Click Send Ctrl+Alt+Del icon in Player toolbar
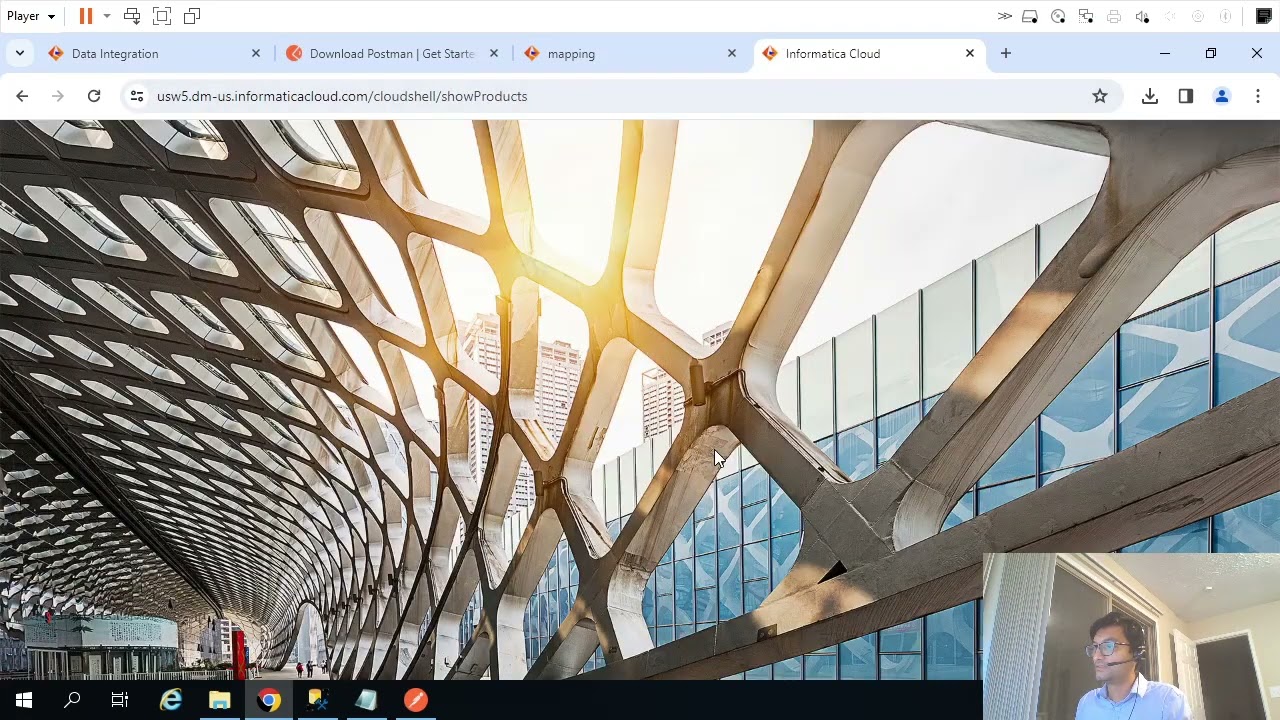The height and width of the screenshot is (720, 1280). click(x=132, y=16)
